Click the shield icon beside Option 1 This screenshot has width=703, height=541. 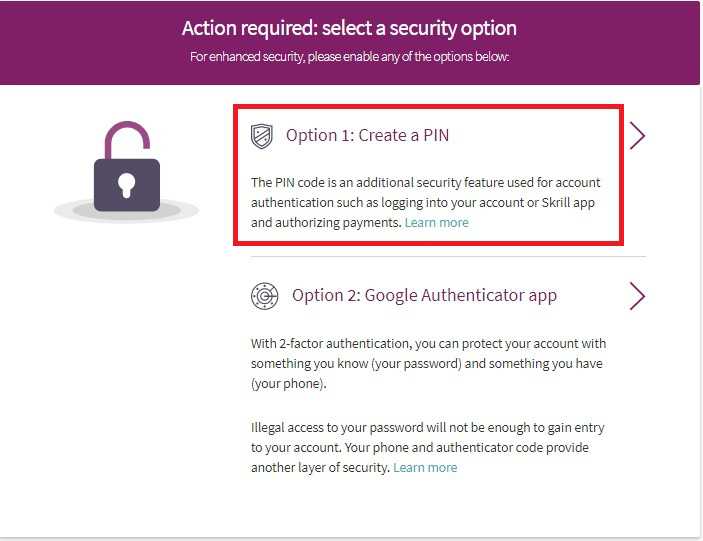point(262,136)
